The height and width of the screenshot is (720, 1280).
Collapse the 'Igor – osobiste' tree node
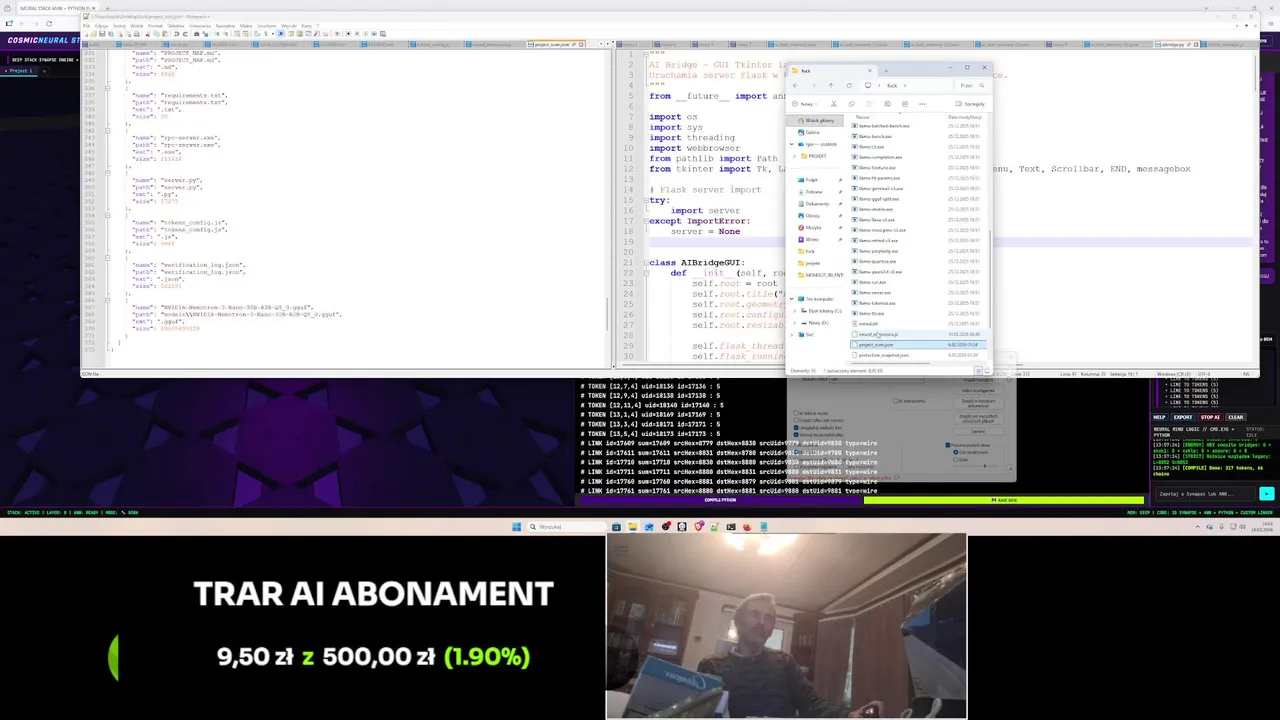[x=792, y=144]
